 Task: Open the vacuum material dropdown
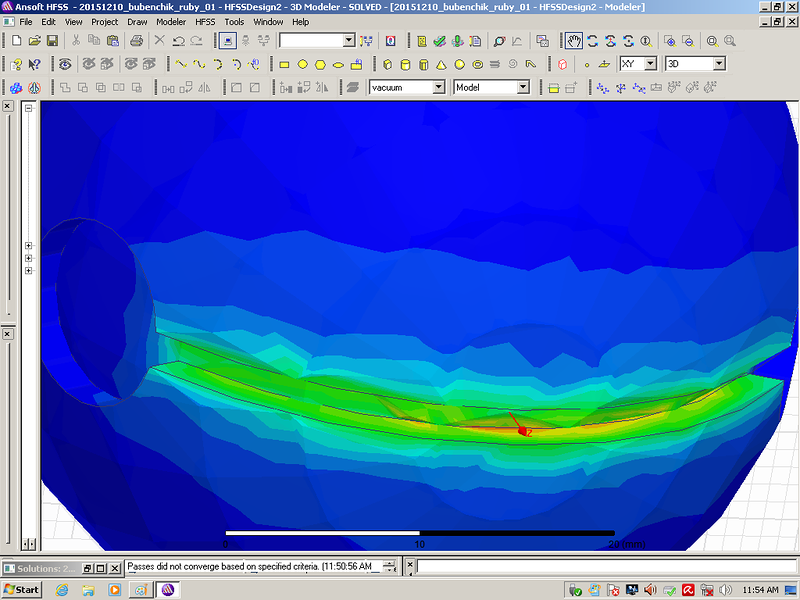click(438, 87)
